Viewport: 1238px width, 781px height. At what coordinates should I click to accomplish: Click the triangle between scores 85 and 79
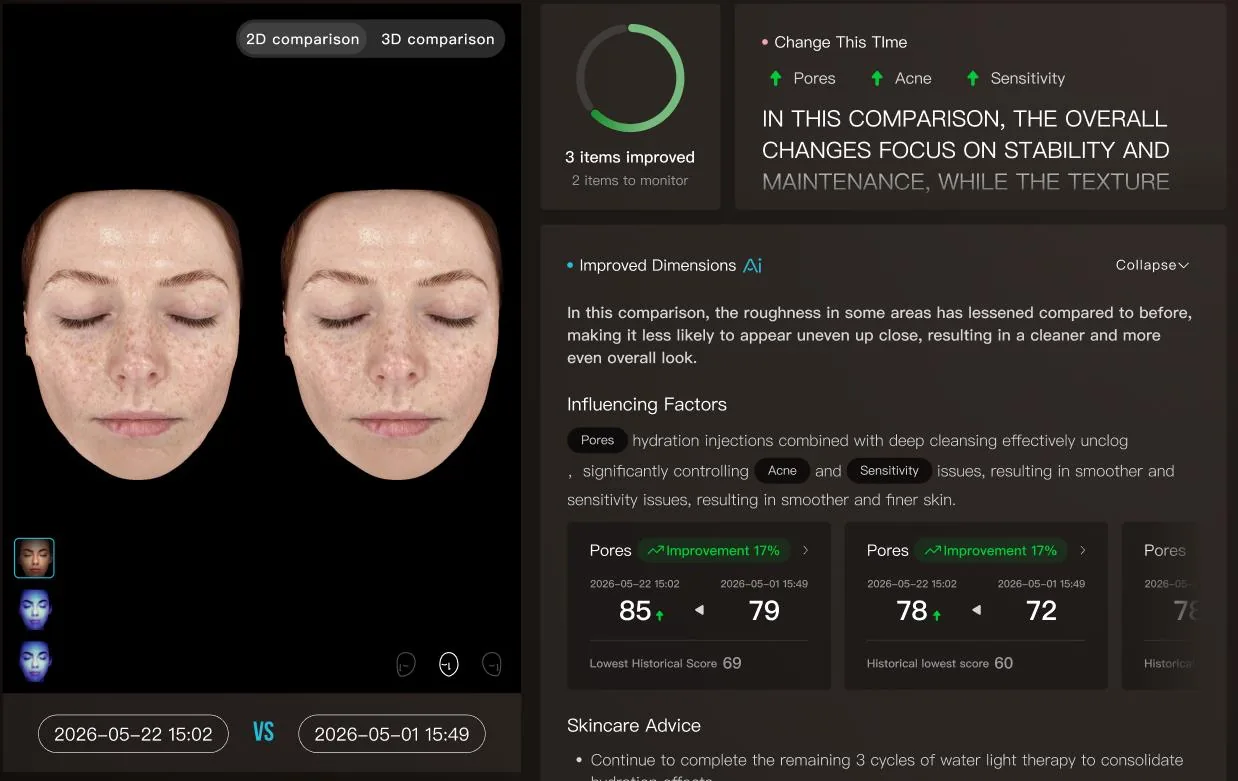click(699, 610)
